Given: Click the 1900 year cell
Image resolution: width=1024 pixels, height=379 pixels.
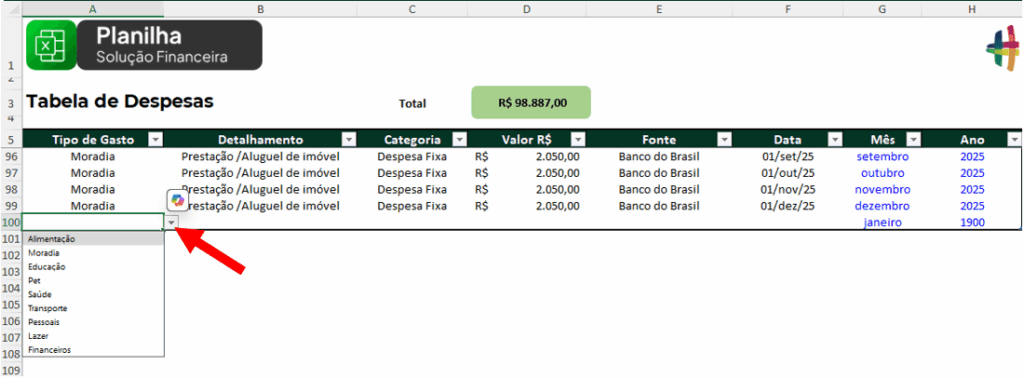Looking at the screenshot, I should coord(972,222).
